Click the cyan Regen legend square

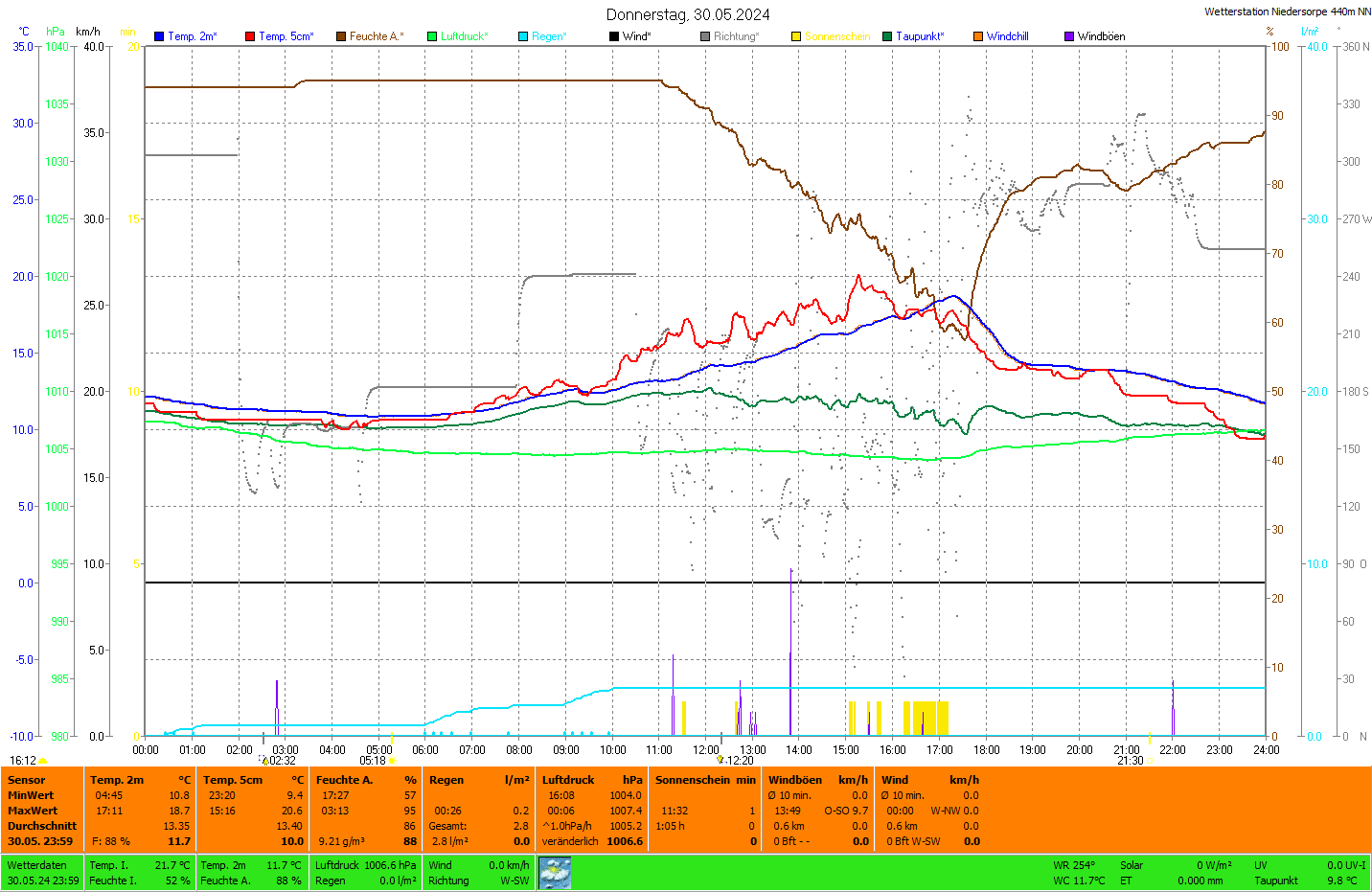pos(523,36)
